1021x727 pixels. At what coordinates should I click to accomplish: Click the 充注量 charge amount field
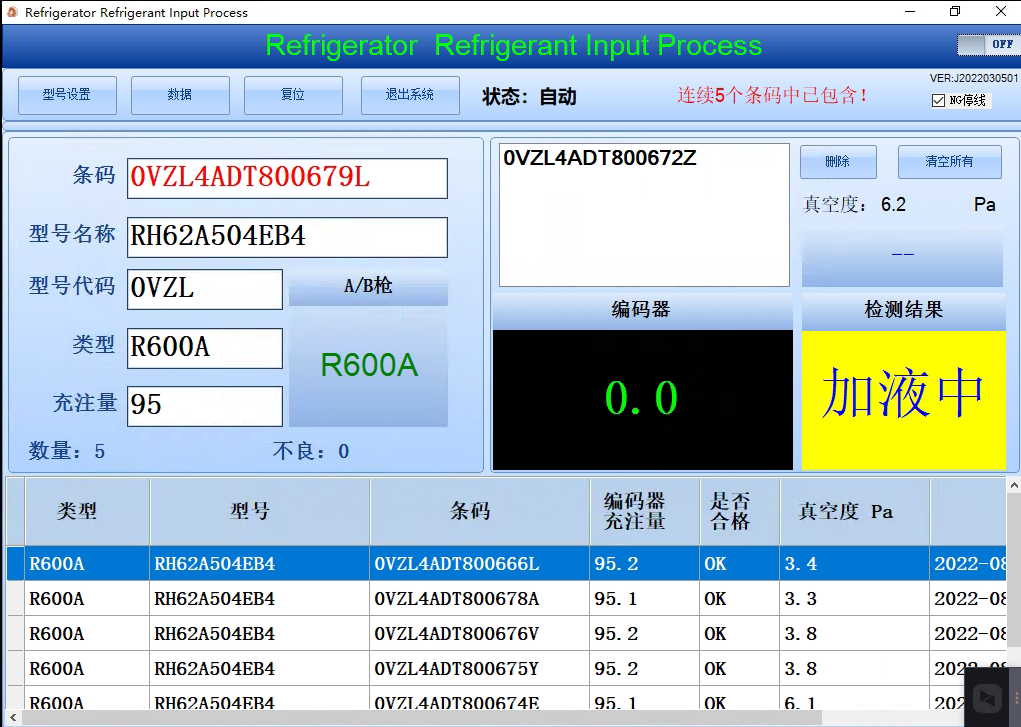pos(205,405)
